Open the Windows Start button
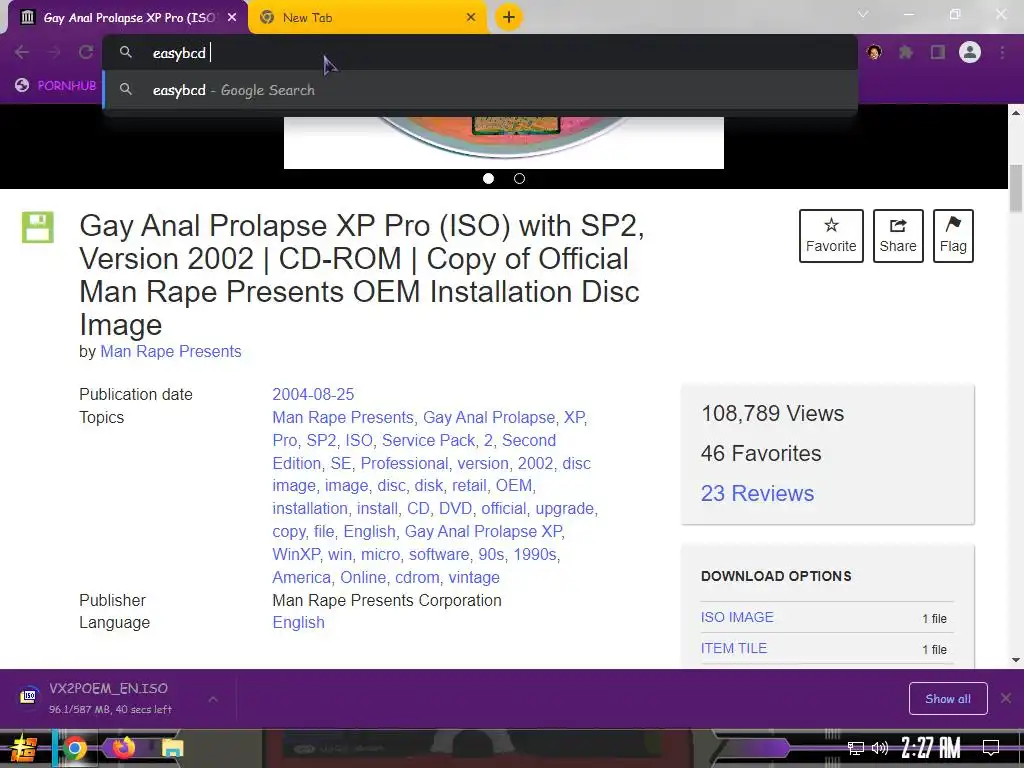Image resolution: width=1024 pixels, height=768 pixels. click(x=24, y=748)
